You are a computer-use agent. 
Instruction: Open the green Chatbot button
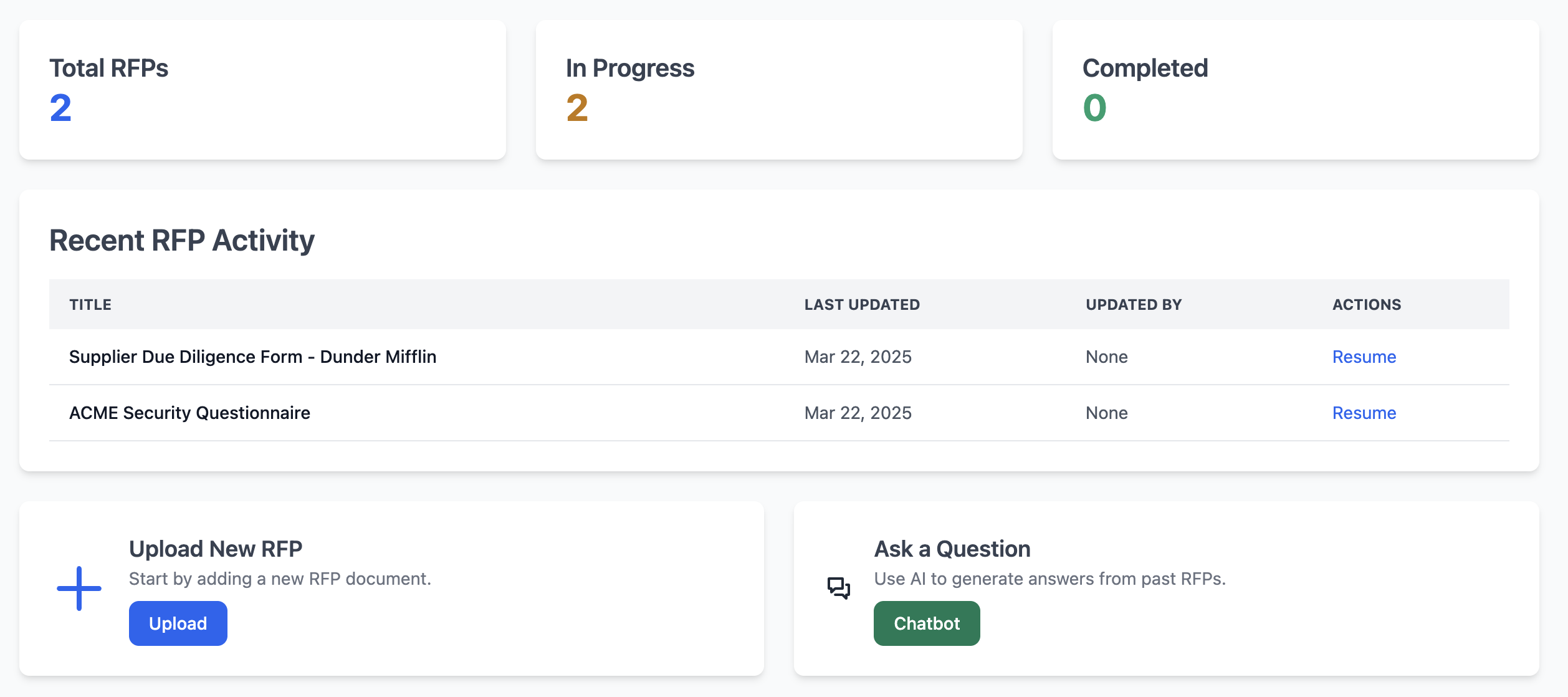click(x=926, y=623)
